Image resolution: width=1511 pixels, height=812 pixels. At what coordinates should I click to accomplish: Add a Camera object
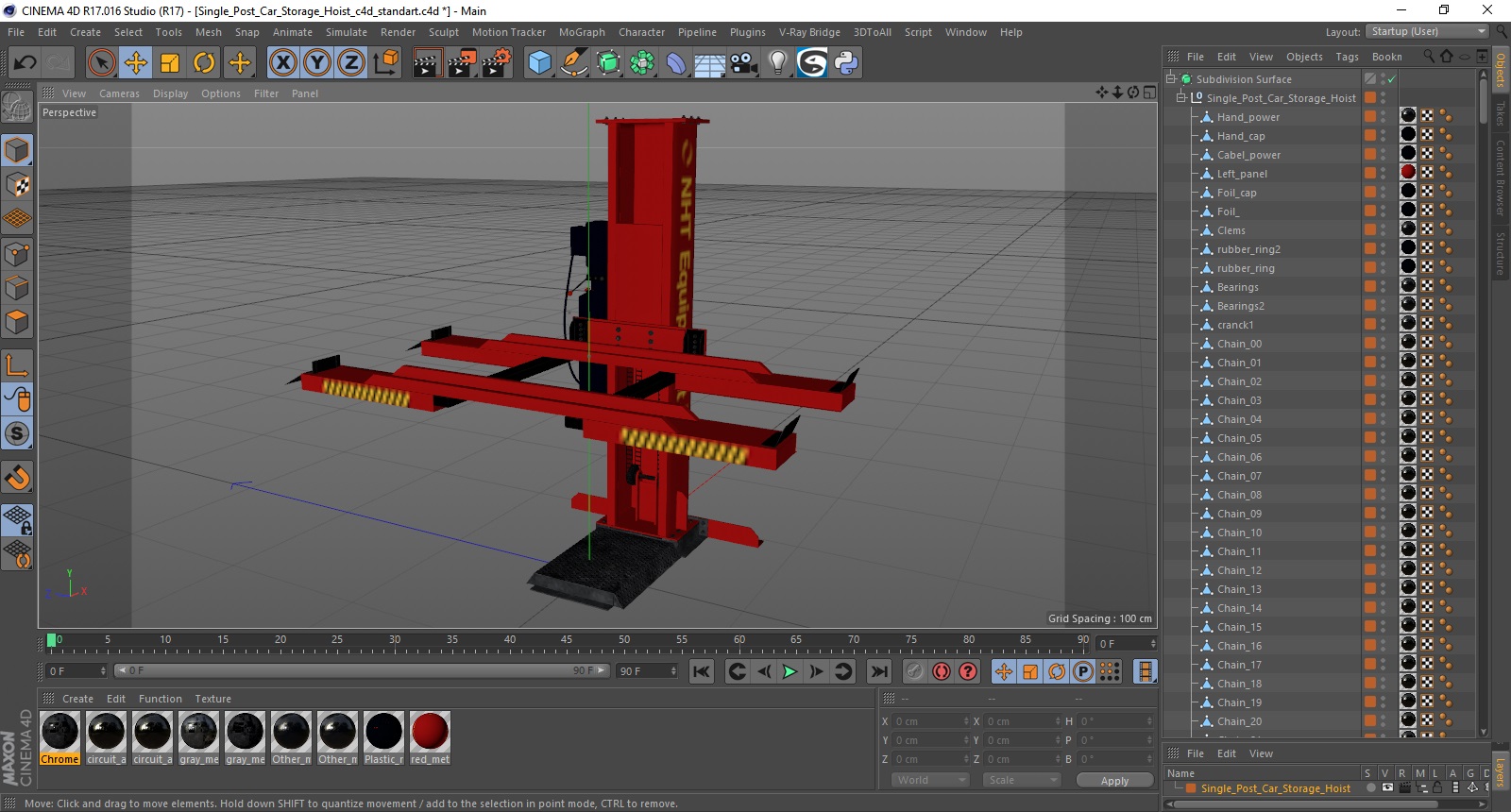(744, 63)
